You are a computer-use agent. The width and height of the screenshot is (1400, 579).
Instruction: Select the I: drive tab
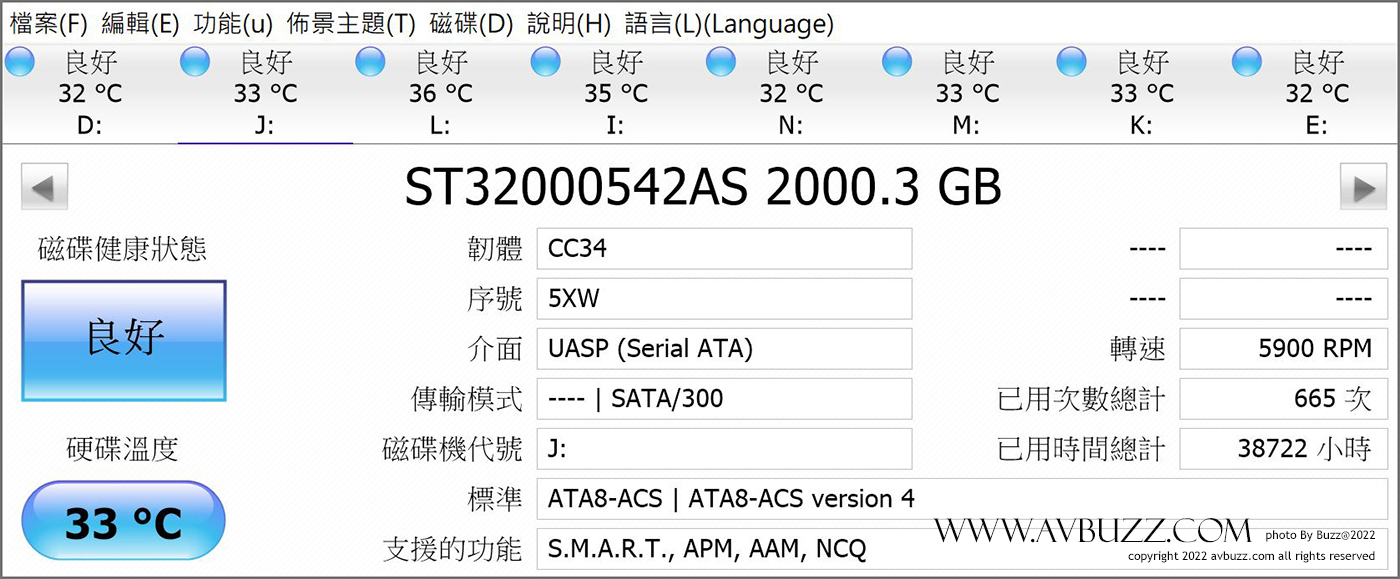(x=616, y=93)
